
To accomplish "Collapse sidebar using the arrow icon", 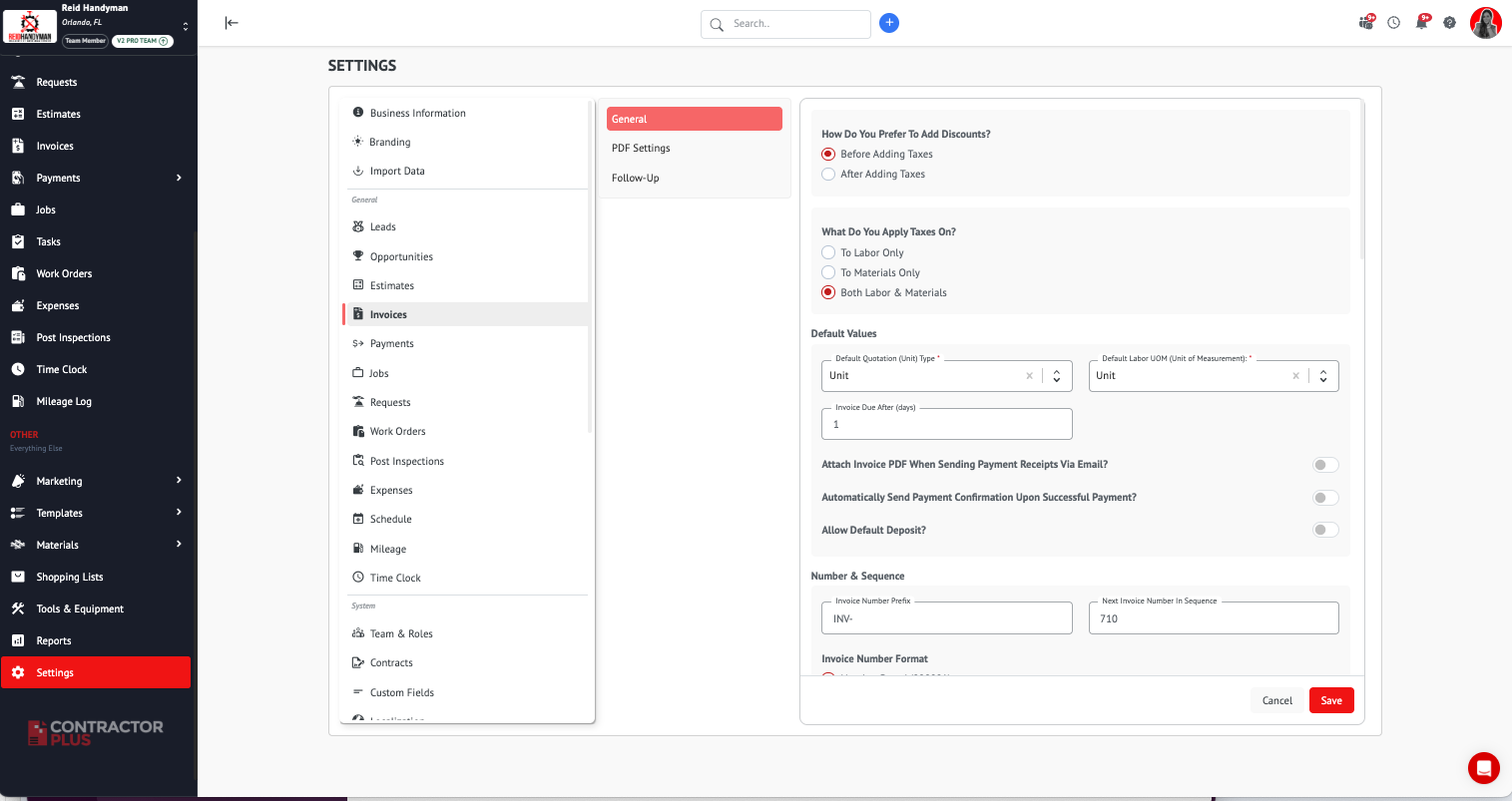I will tap(232, 23).
